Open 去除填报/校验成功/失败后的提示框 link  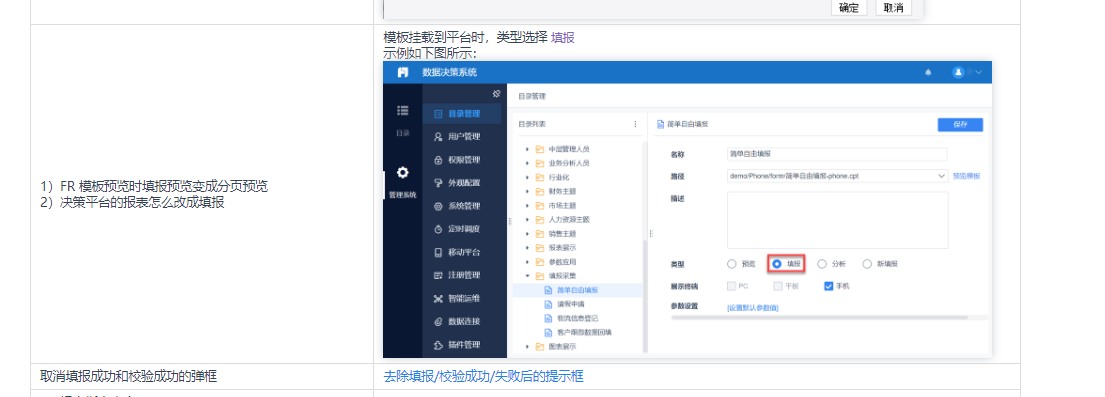(x=483, y=377)
